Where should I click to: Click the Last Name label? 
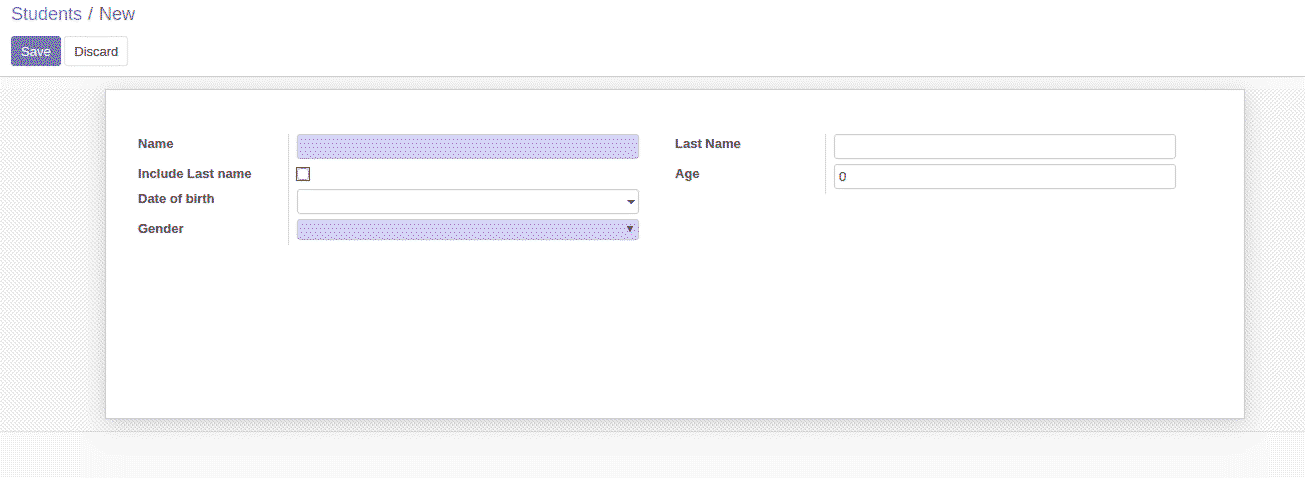(708, 144)
